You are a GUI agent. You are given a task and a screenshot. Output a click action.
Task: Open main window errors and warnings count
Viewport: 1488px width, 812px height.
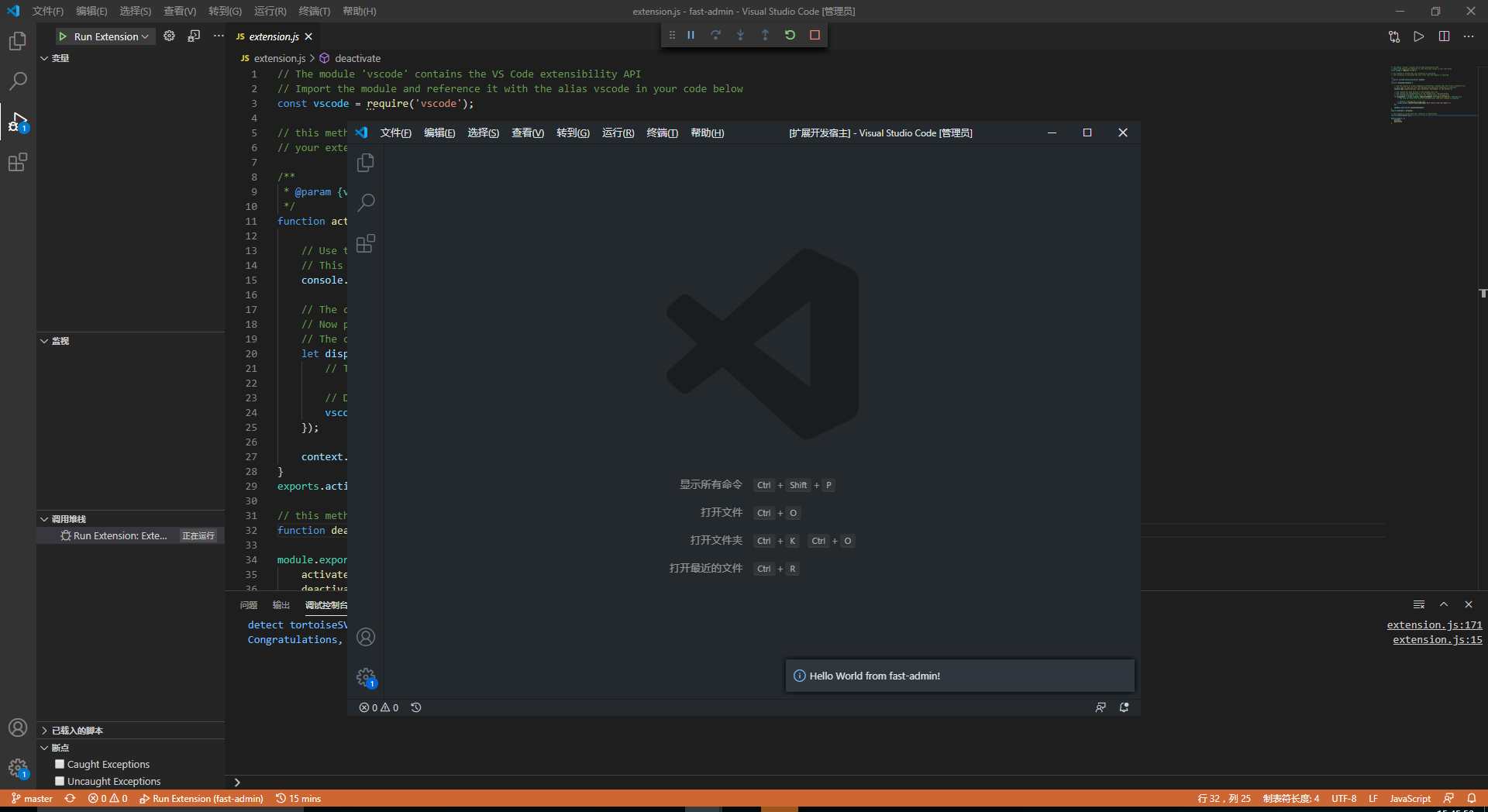(x=108, y=799)
